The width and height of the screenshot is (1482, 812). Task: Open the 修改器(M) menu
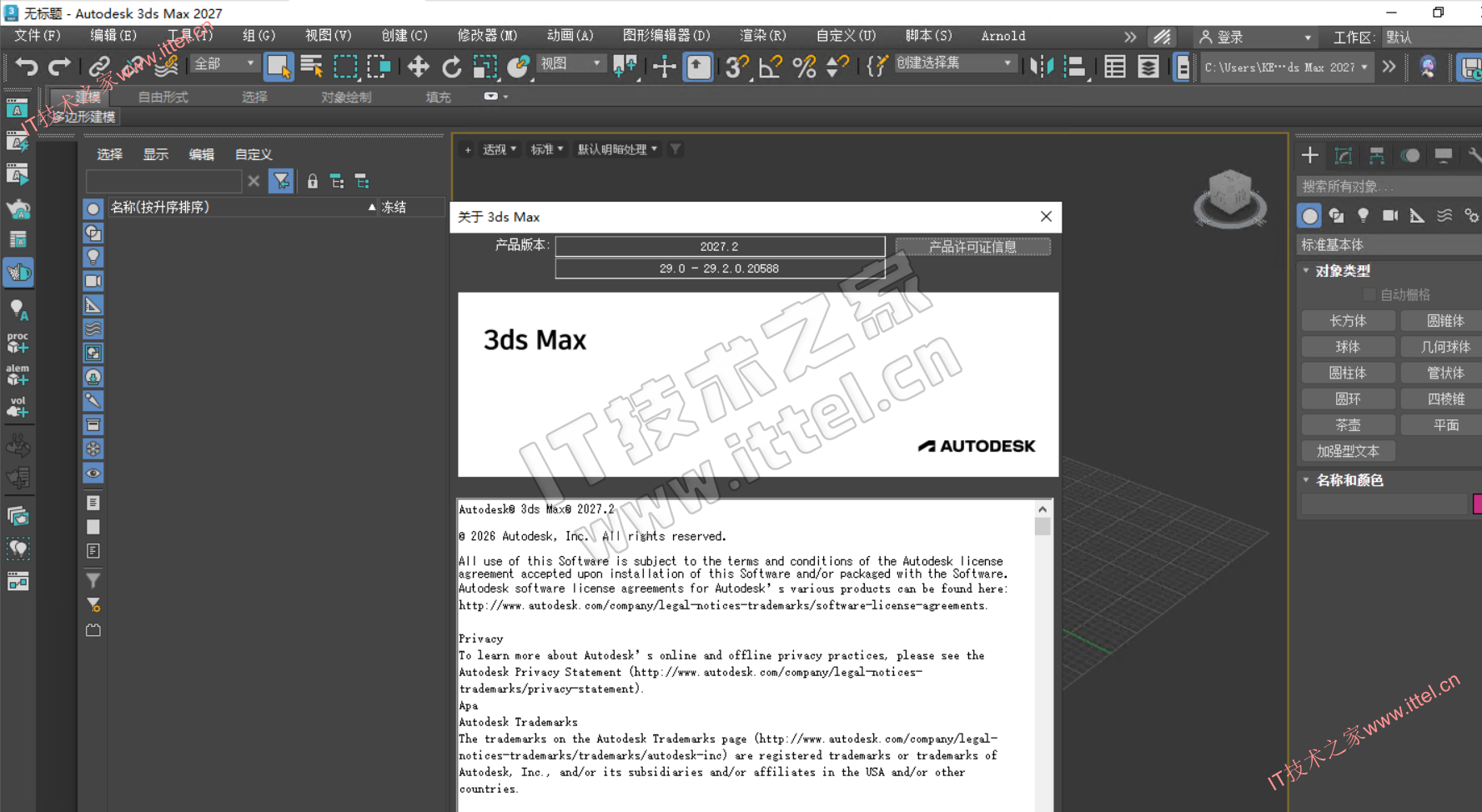click(x=487, y=36)
